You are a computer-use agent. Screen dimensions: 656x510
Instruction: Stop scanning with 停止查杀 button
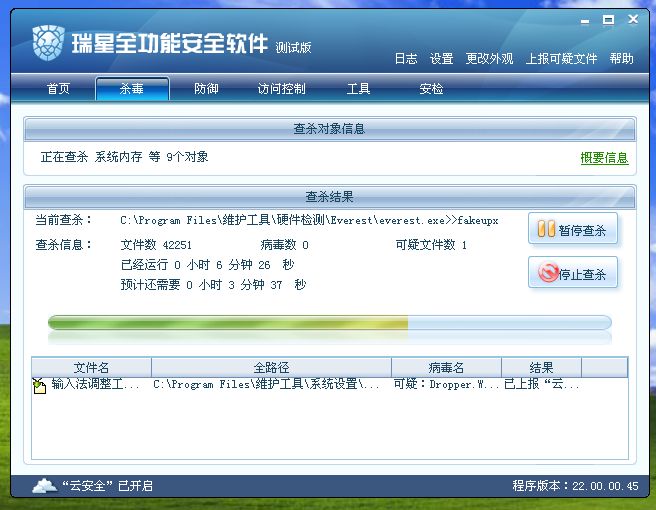573,273
